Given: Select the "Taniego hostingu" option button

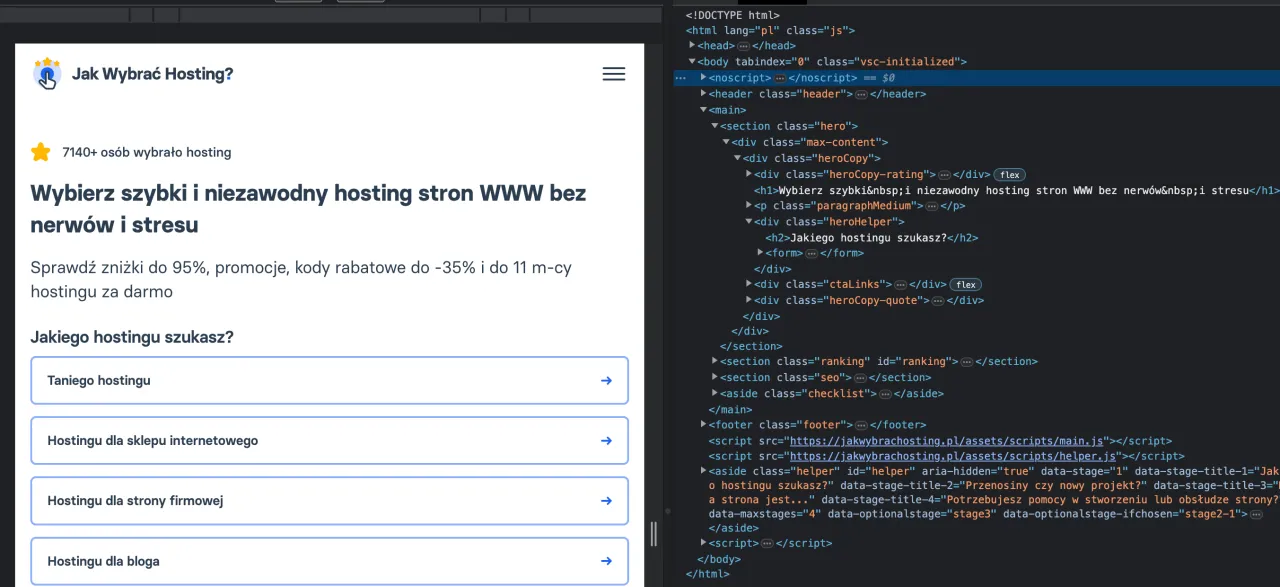Looking at the screenshot, I should pyautogui.click(x=328, y=380).
